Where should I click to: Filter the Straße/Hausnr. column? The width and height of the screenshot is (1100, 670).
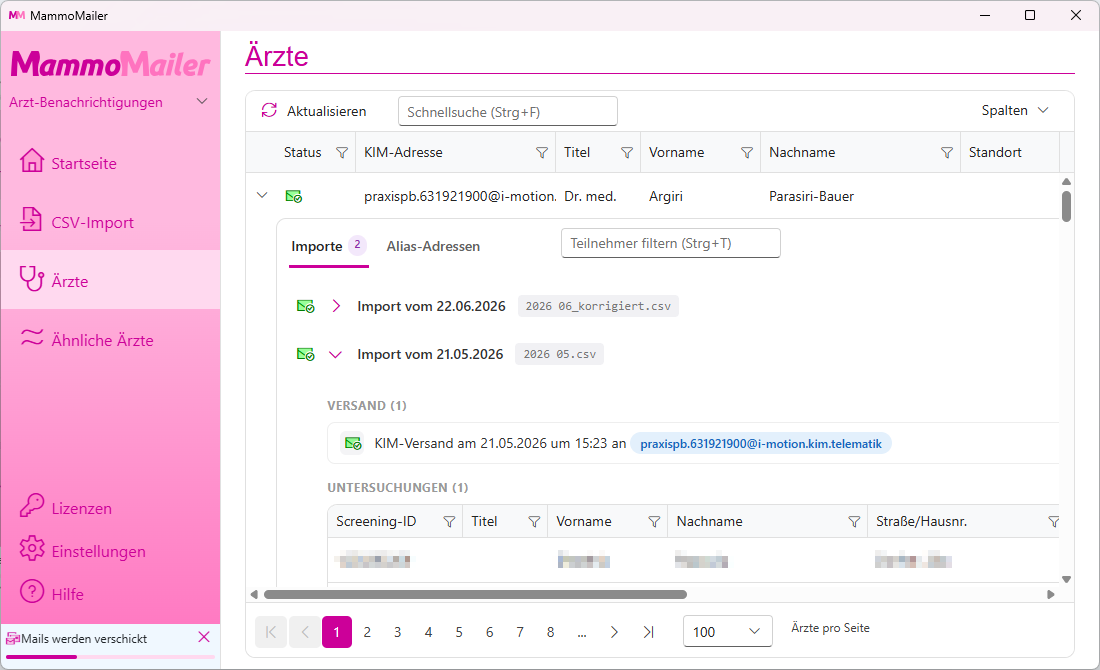(1054, 521)
